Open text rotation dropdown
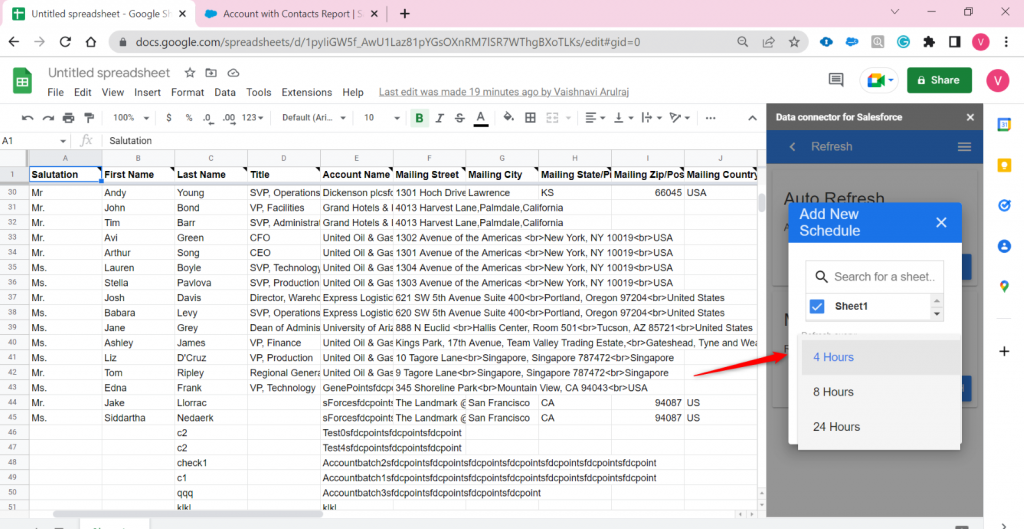 [x=679, y=118]
